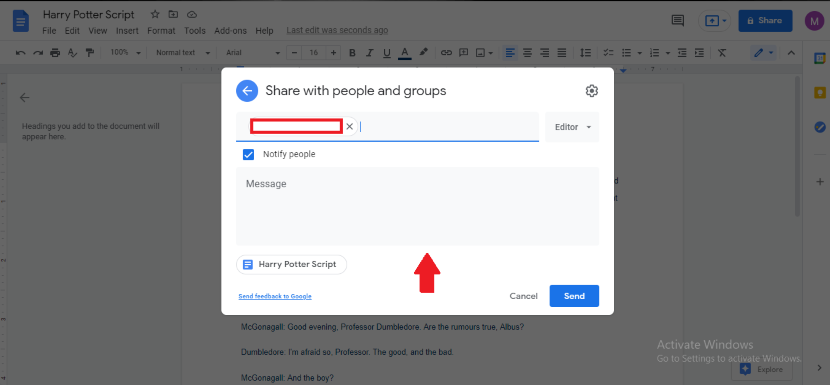This screenshot has height=385, width=830.
Task: Open the Tools menu
Action: (x=195, y=31)
